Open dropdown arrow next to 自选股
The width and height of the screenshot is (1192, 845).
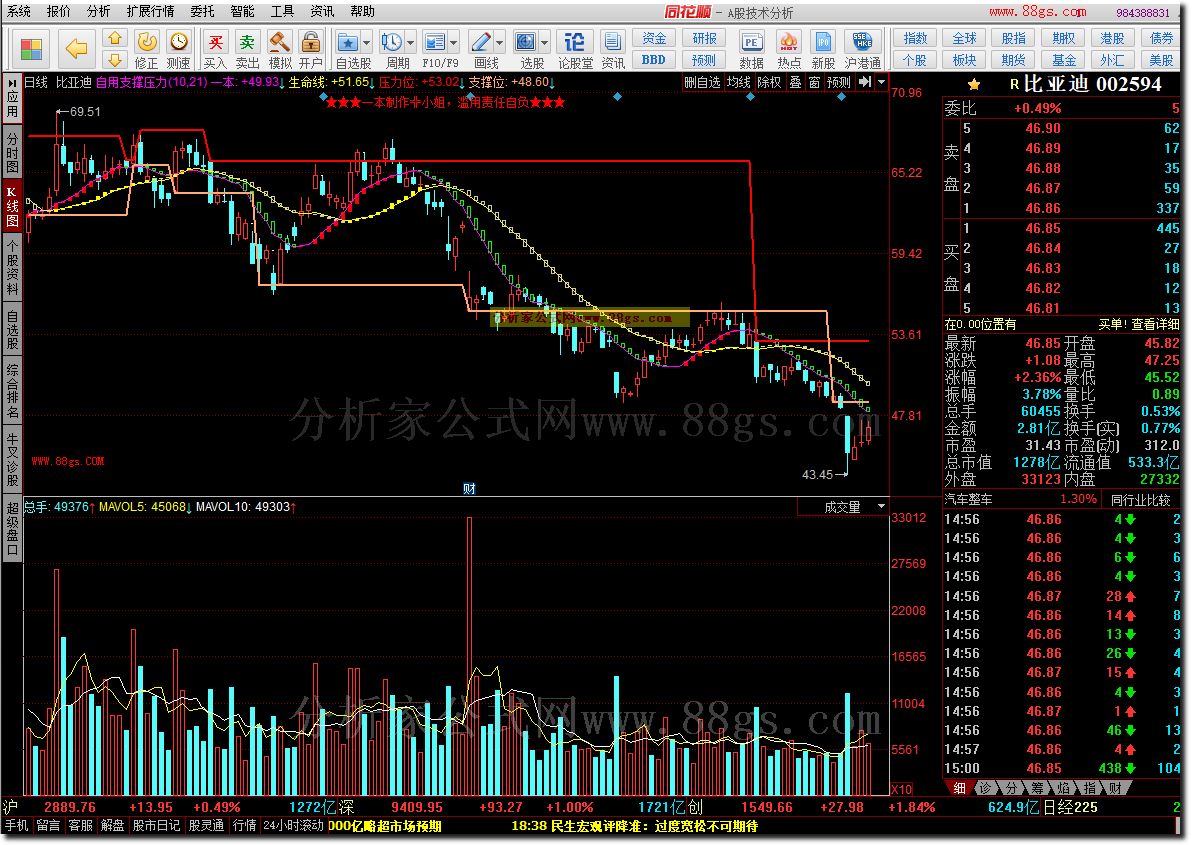click(367, 43)
